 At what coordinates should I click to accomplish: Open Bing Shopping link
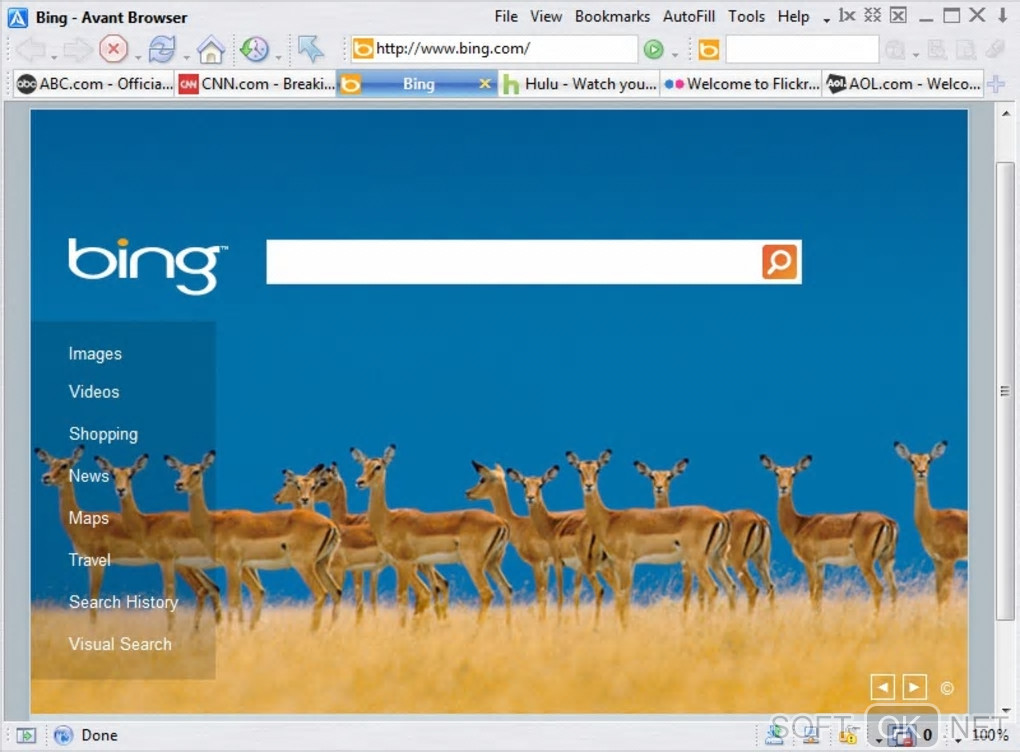(x=103, y=434)
